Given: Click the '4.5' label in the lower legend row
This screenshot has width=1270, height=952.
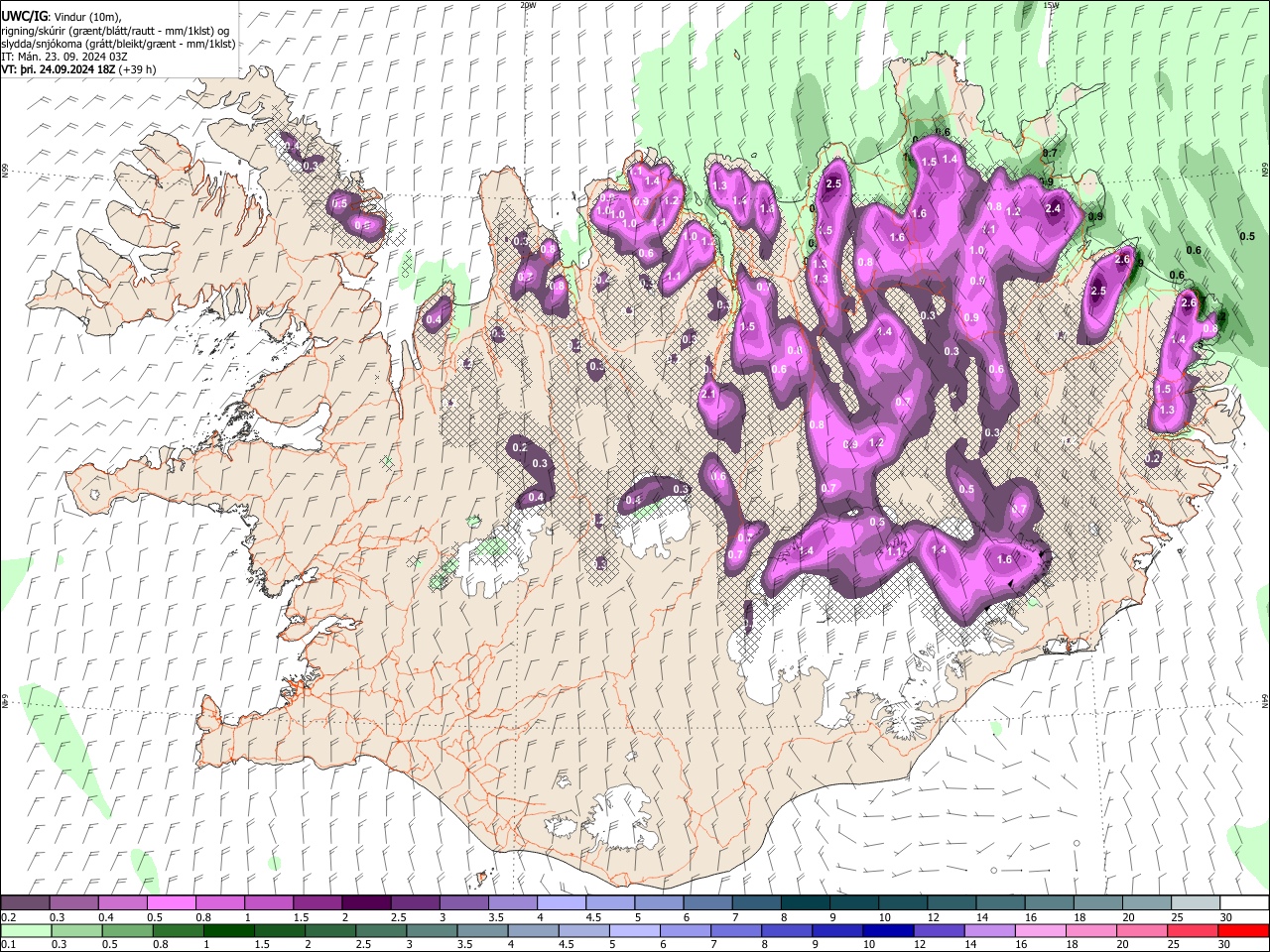Looking at the screenshot, I should pyautogui.click(x=566, y=944).
